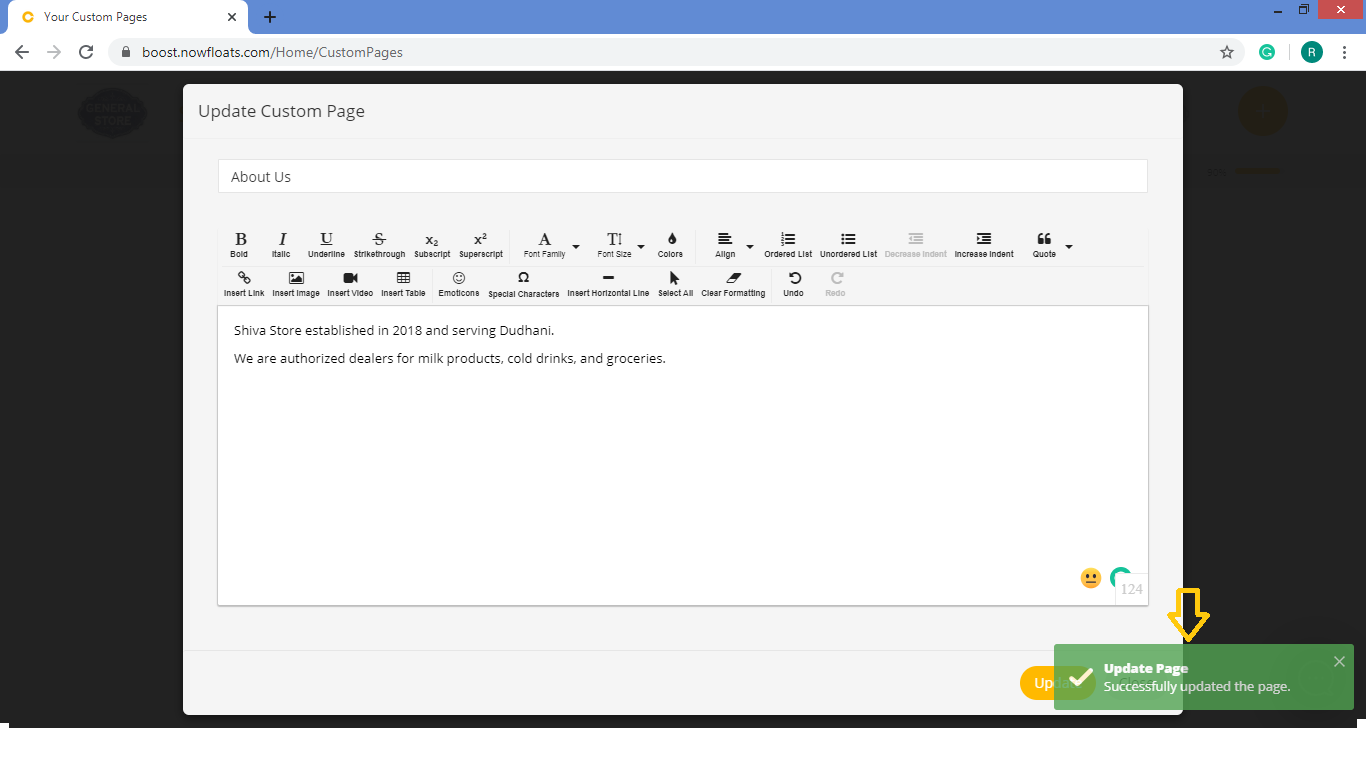Apply Strikethrough to the selected text

click(379, 243)
